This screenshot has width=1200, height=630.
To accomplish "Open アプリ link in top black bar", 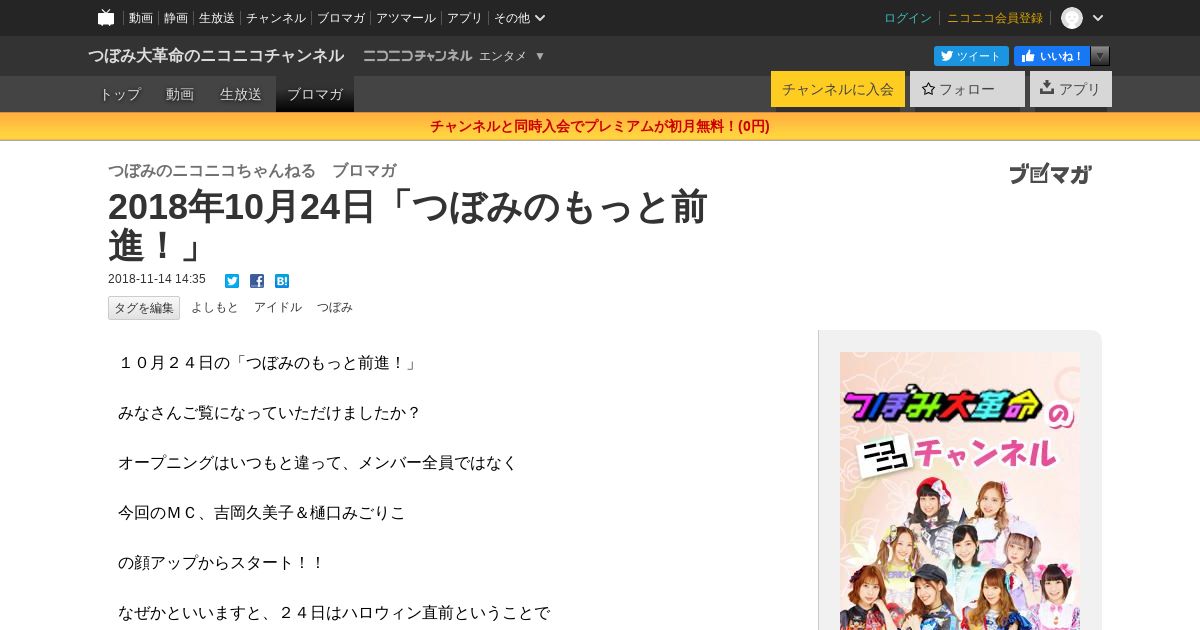I will (465, 18).
